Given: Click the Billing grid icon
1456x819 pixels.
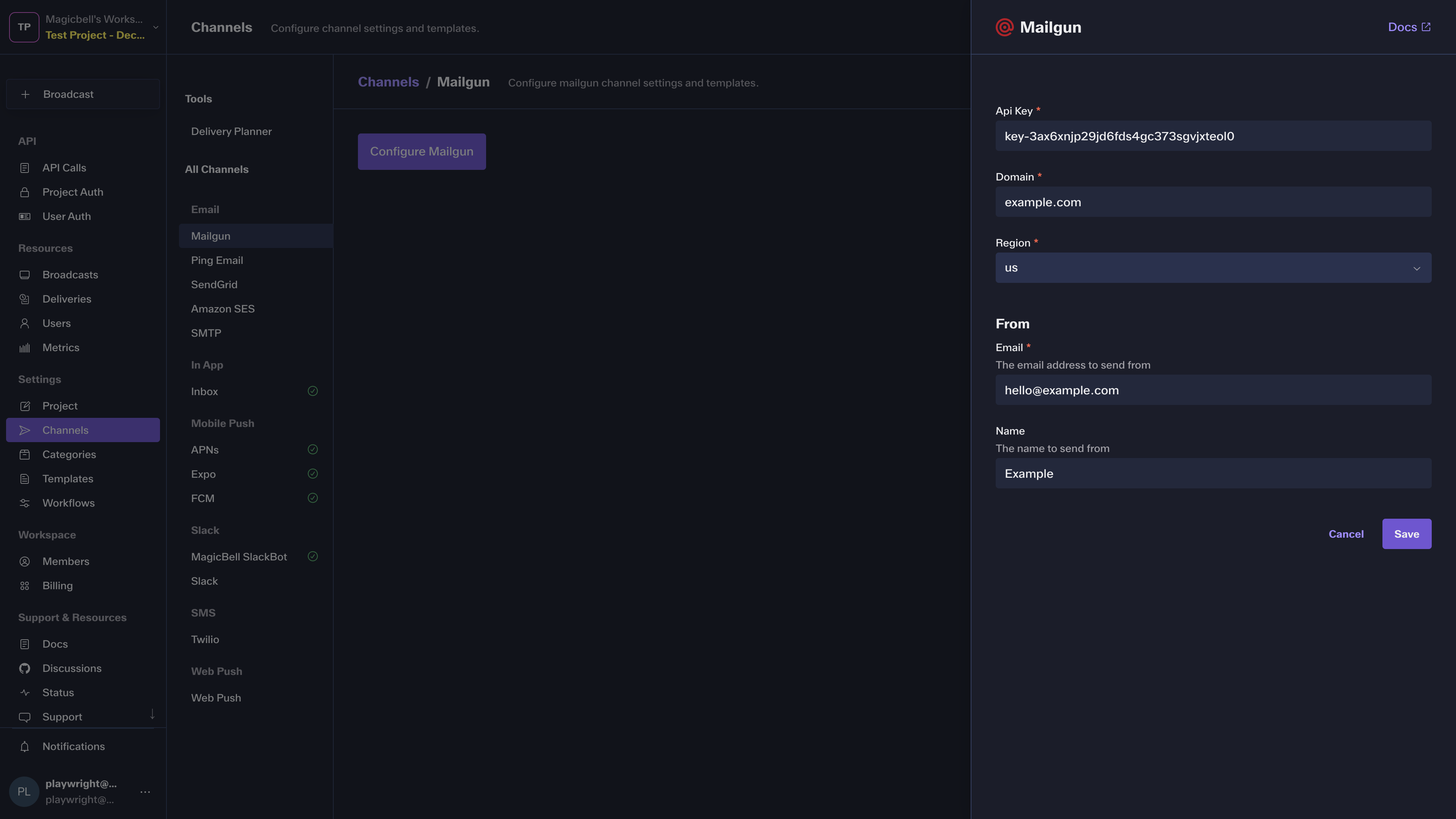Looking at the screenshot, I should point(24,585).
